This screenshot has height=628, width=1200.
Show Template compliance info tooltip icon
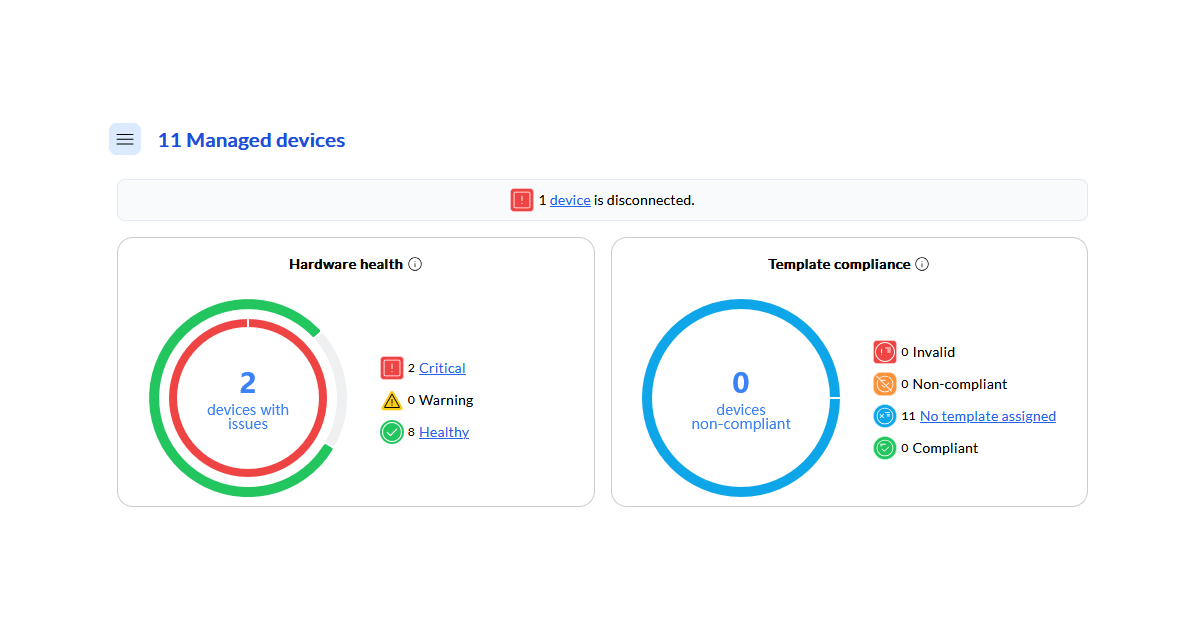click(x=922, y=264)
